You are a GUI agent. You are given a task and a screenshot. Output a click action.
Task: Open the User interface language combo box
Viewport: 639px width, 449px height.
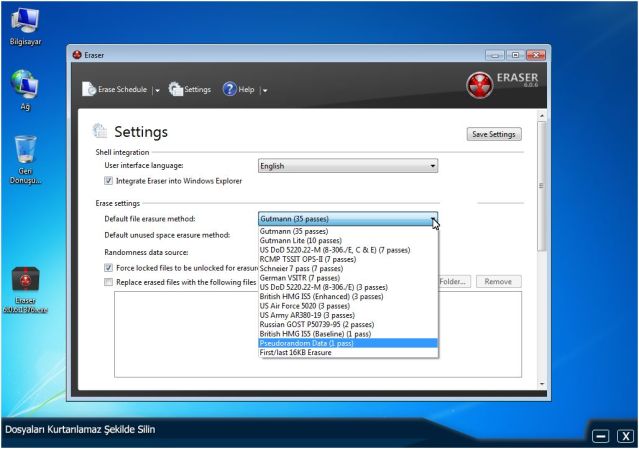pos(348,166)
